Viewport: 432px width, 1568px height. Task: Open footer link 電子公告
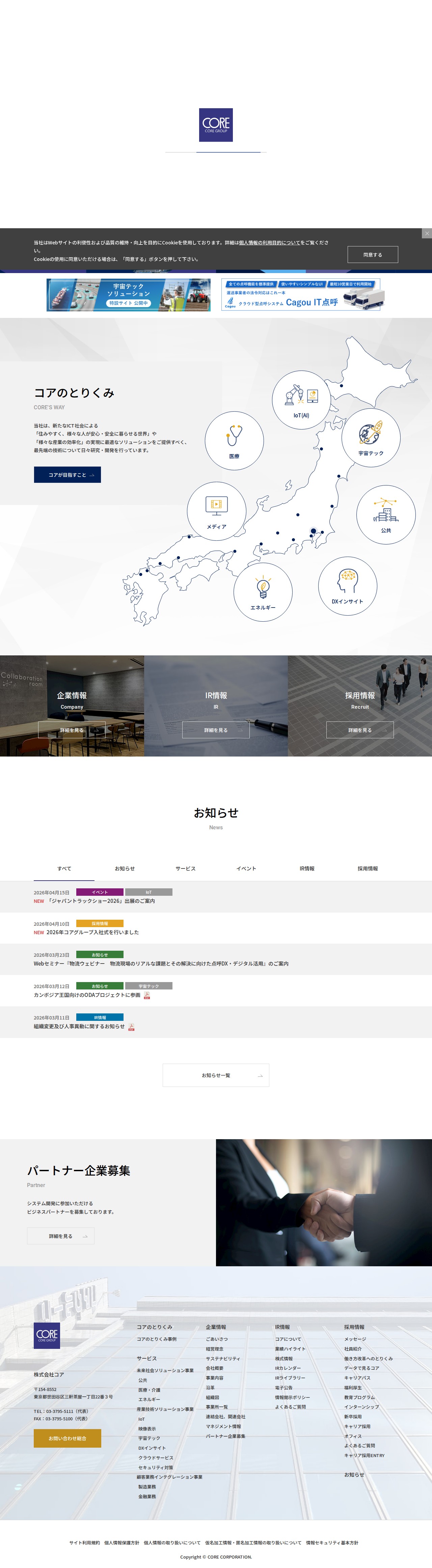[283, 1388]
